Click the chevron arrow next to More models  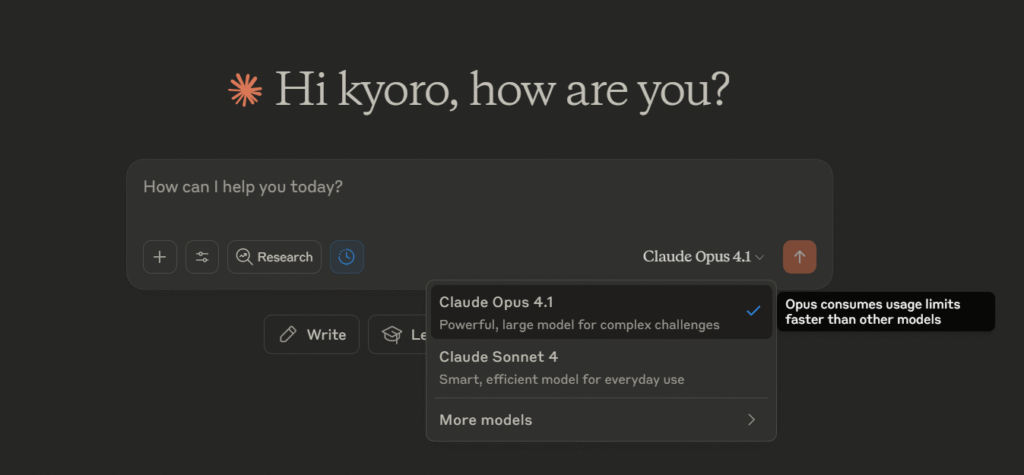coord(752,419)
